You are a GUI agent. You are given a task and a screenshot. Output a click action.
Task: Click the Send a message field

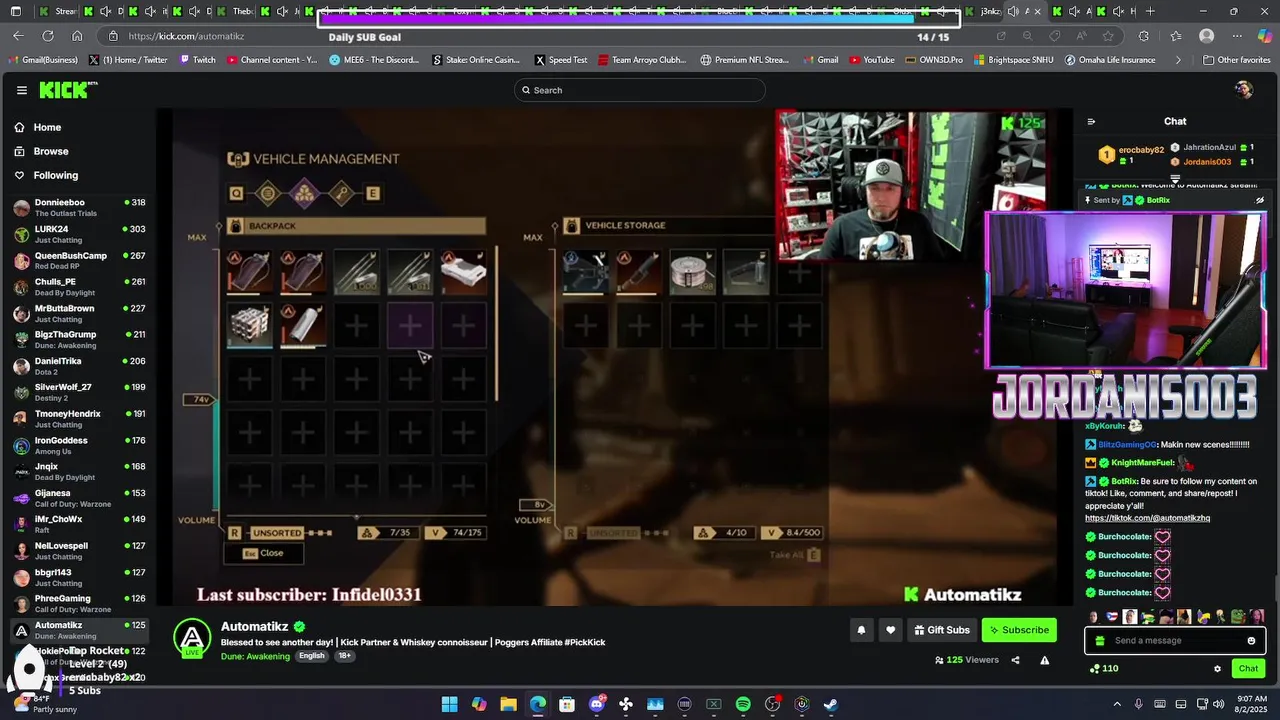pyautogui.click(x=1175, y=641)
